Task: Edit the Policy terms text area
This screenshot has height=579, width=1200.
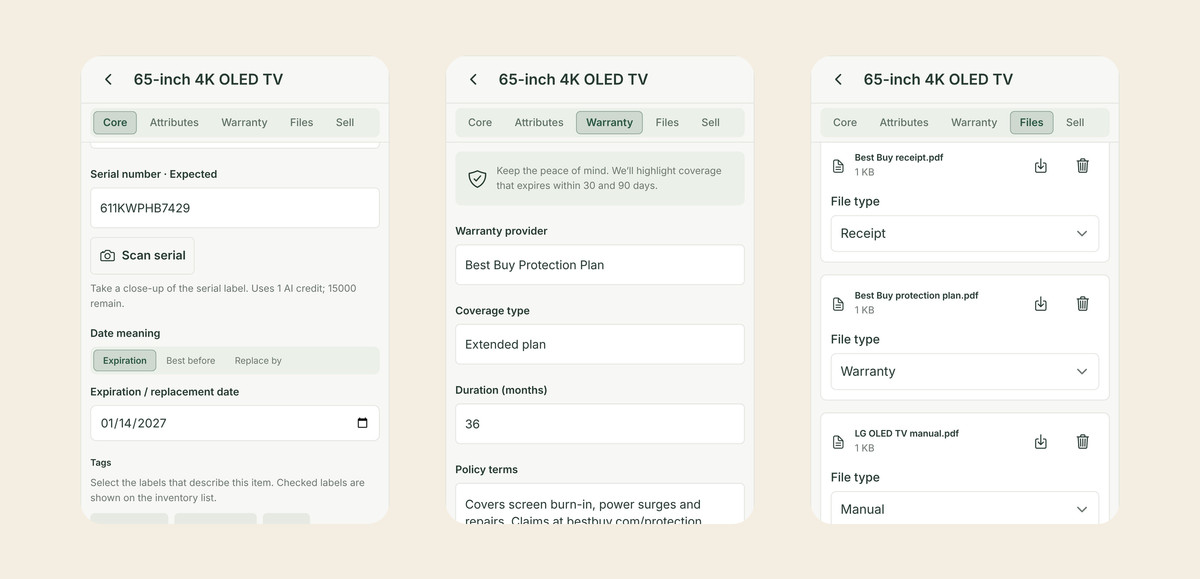Action: [x=600, y=504]
